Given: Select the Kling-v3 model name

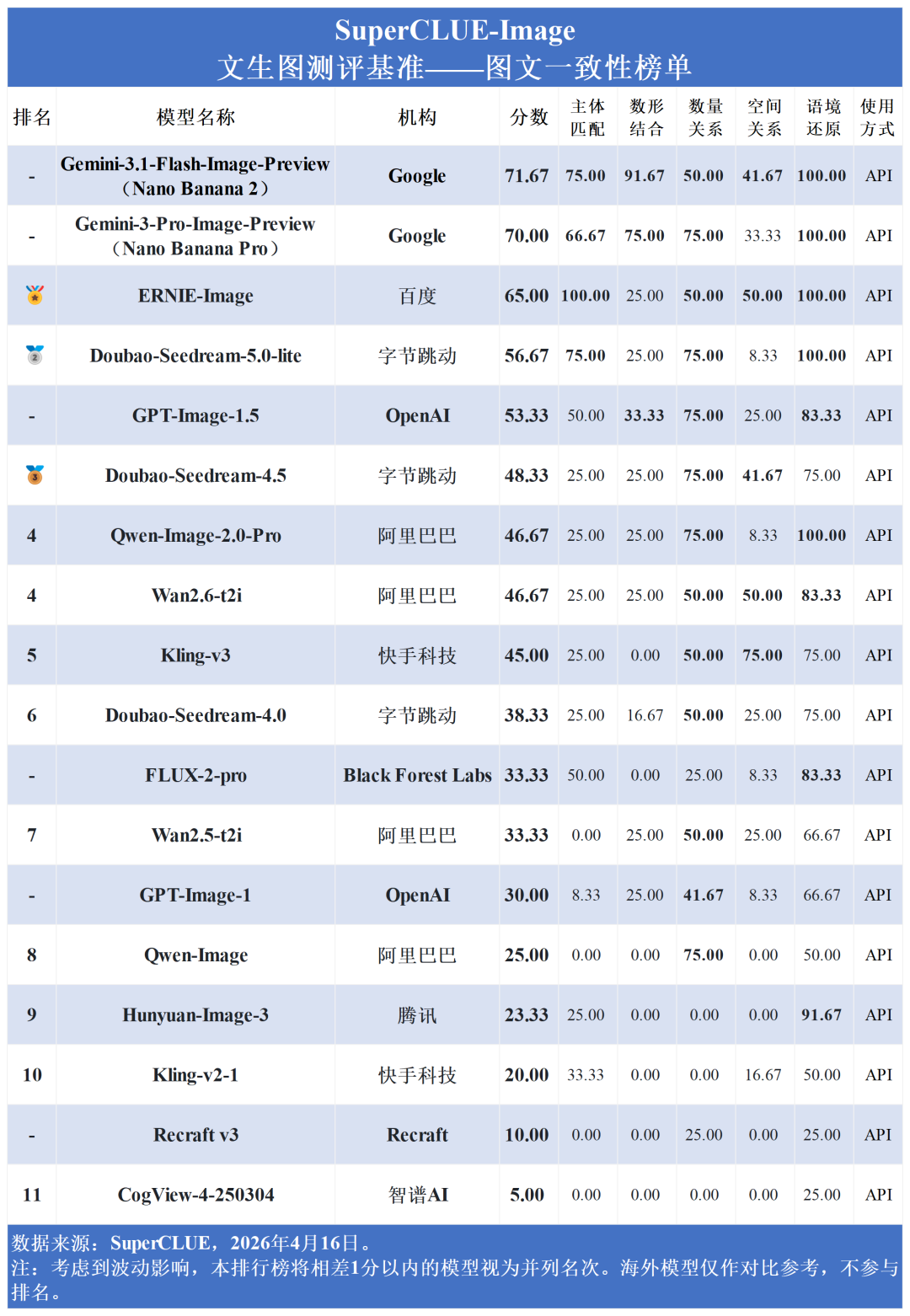Looking at the screenshot, I should pyautogui.click(x=195, y=655).
